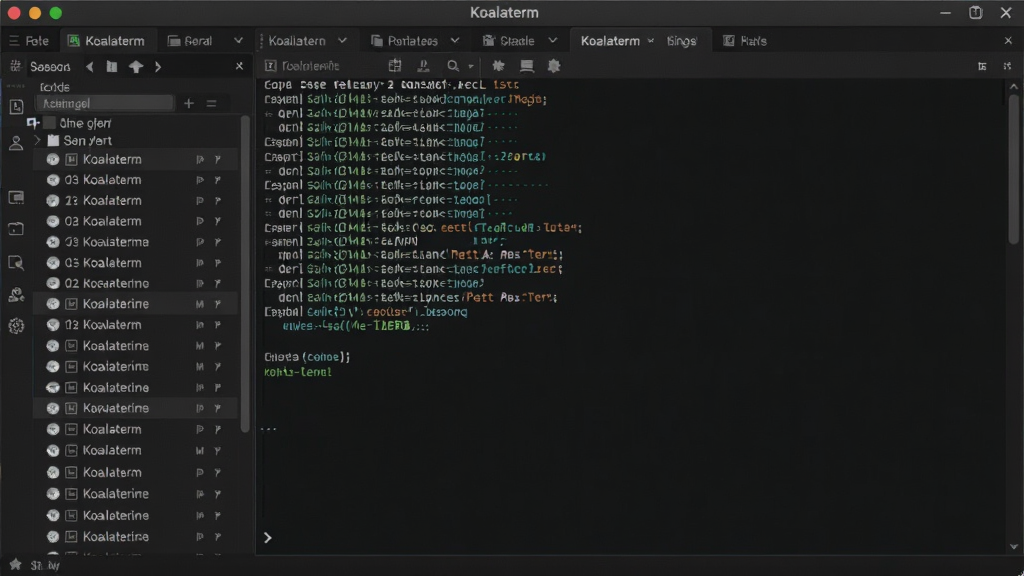Toggle the pin icon on the 23 Koalaterm row
Screen dimensions: 1024x576
point(200,200)
